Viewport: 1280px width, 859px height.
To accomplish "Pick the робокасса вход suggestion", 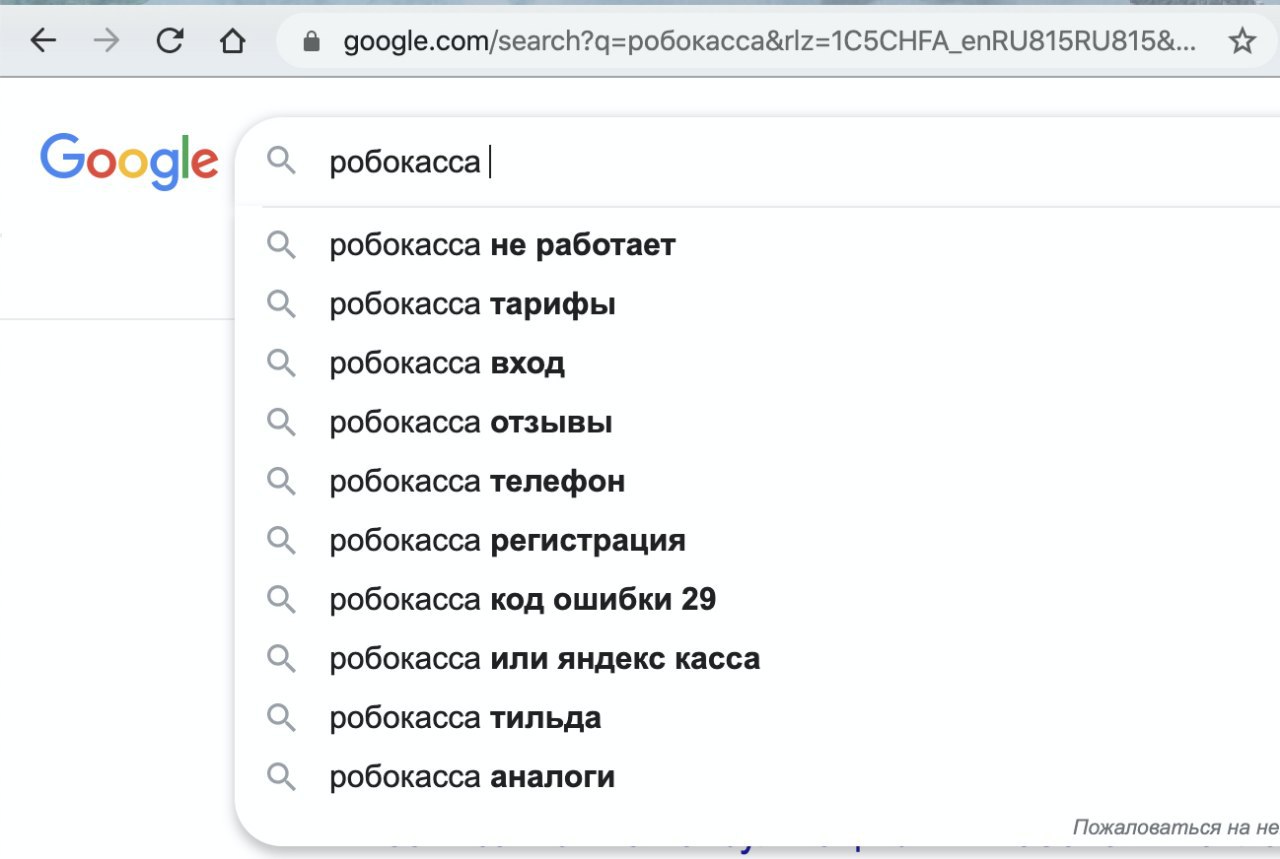I will pos(757,363).
